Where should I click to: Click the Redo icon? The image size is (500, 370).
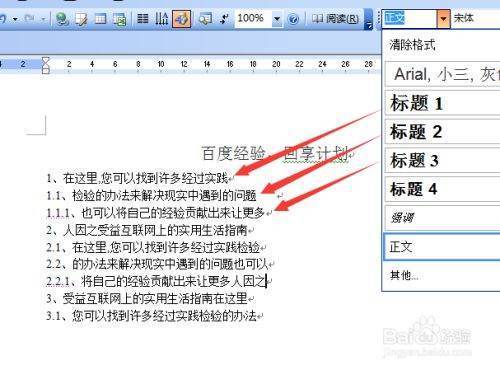pyautogui.click(x=29, y=18)
